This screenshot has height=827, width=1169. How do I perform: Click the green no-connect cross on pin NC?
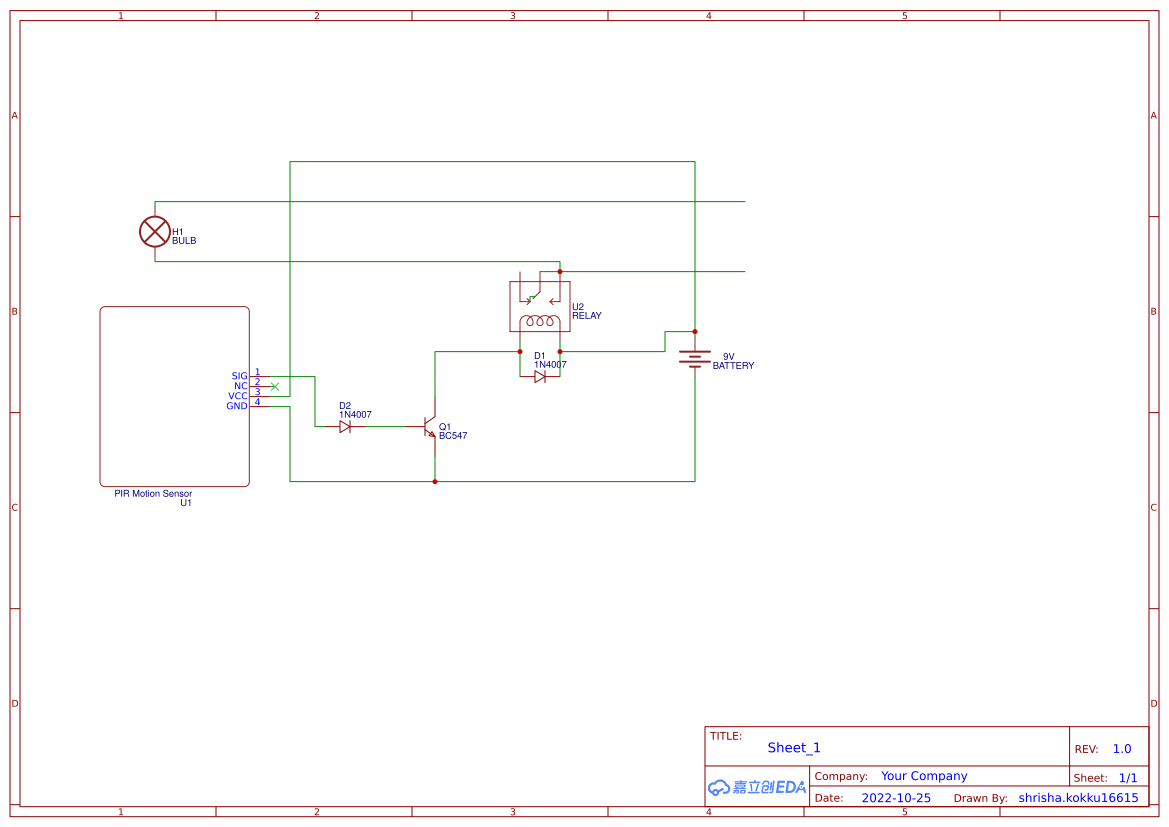[x=275, y=386]
